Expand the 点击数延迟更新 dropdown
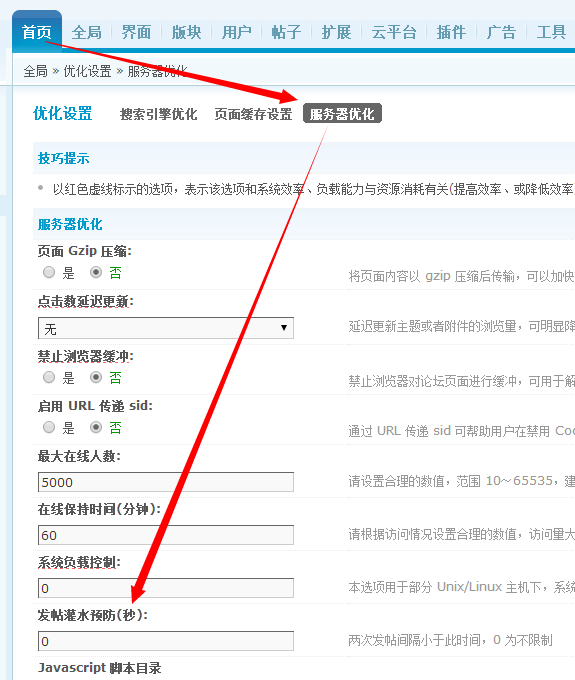Viewport: 575px width, 680px height. [166, 328]
